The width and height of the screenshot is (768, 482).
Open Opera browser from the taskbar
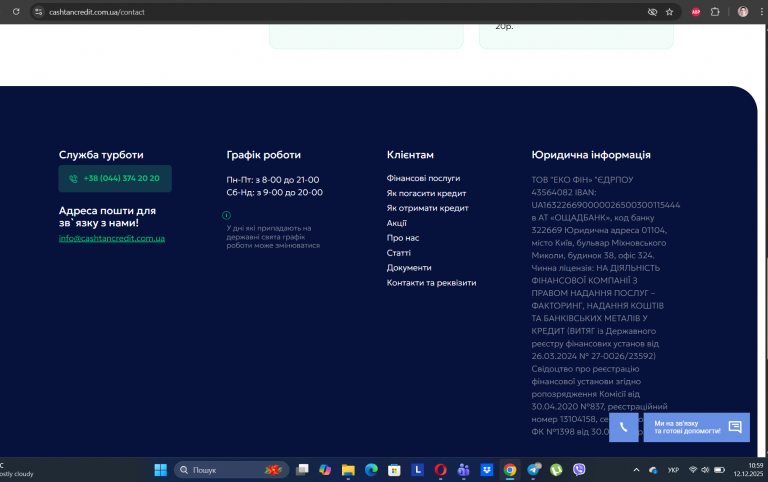pos(440,470)
